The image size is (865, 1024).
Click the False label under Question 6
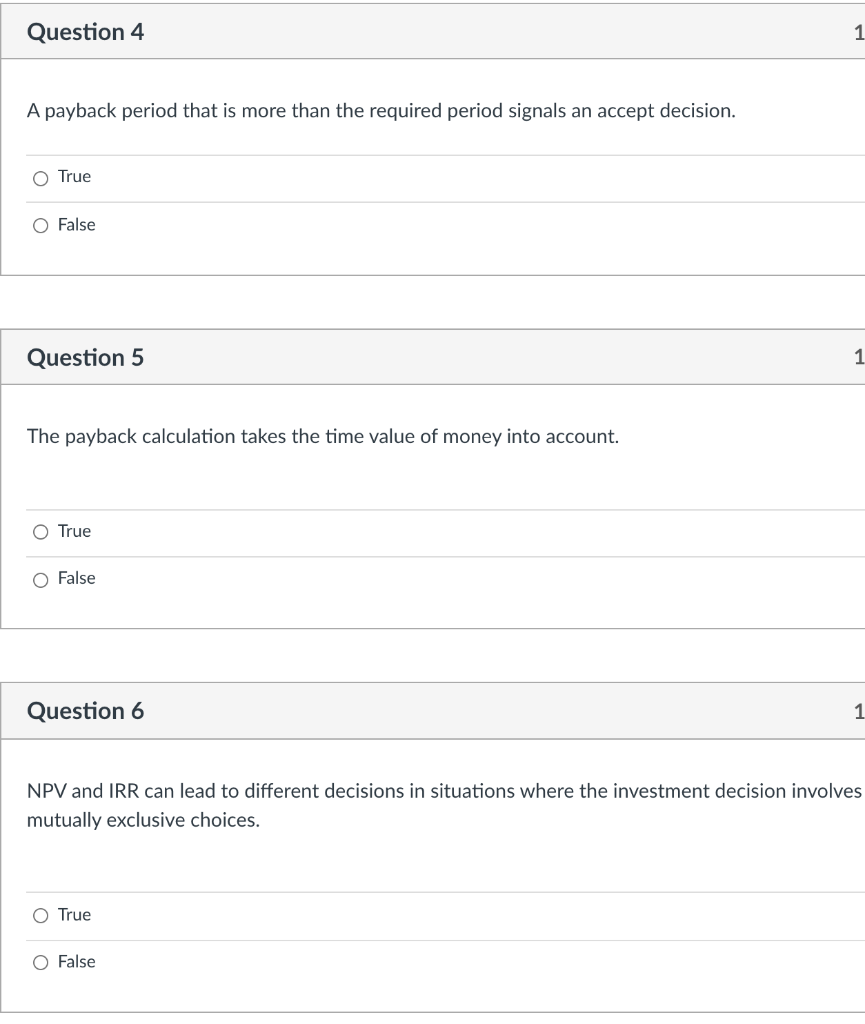pyautogui.click(x=78, y=961)
